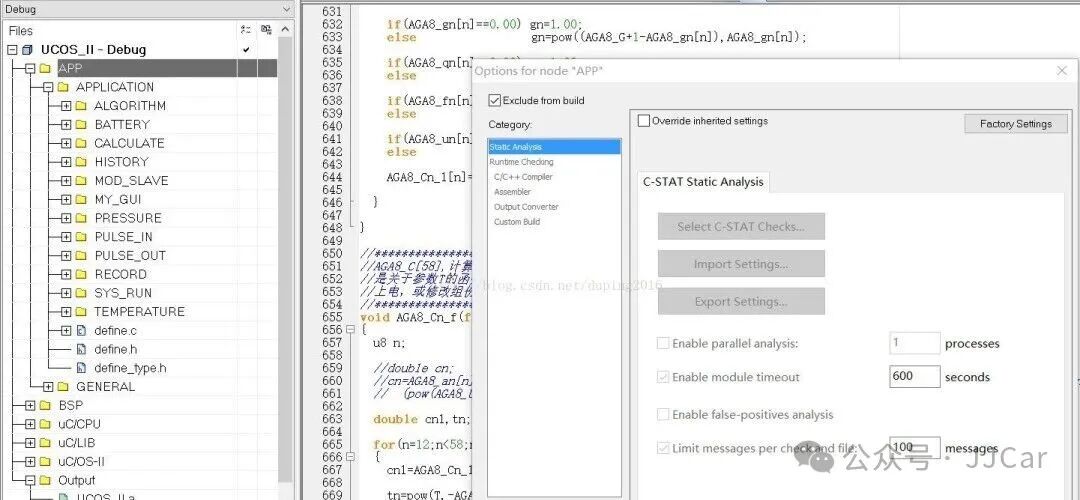Toggle Enable module timeout checkbox
The image size is (1080, 500).
coord(663,377)
